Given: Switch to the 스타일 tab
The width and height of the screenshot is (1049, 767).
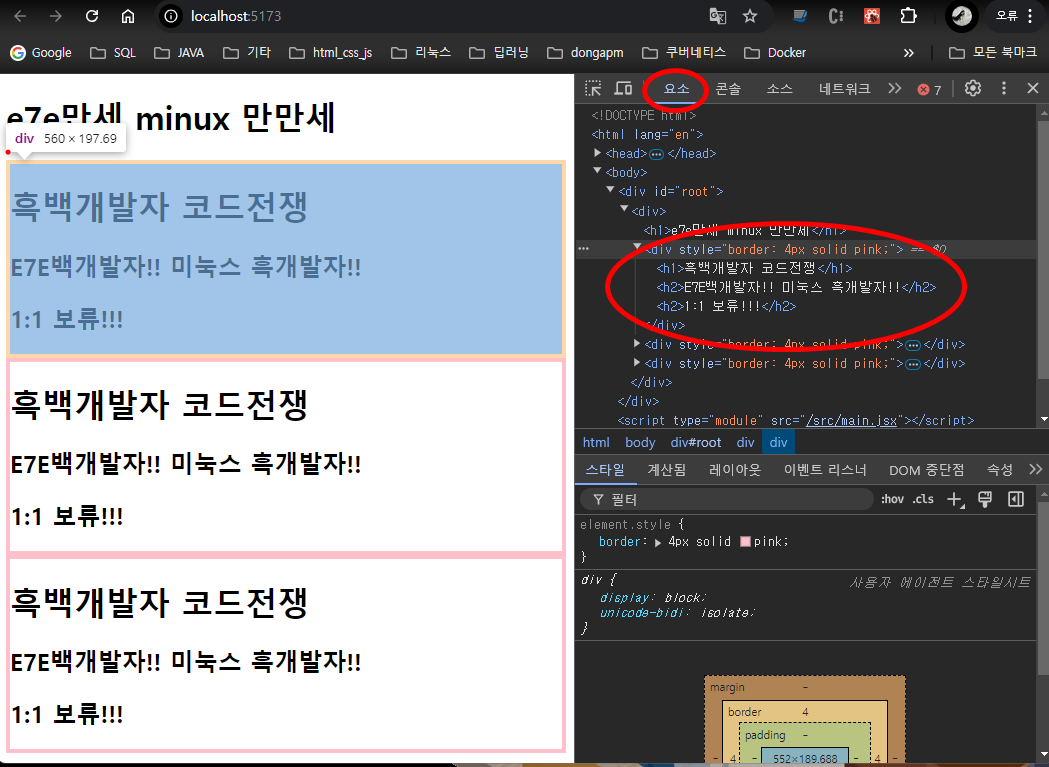Looking at the screenshot, I should pyautogui.click(x=605, y=470).
